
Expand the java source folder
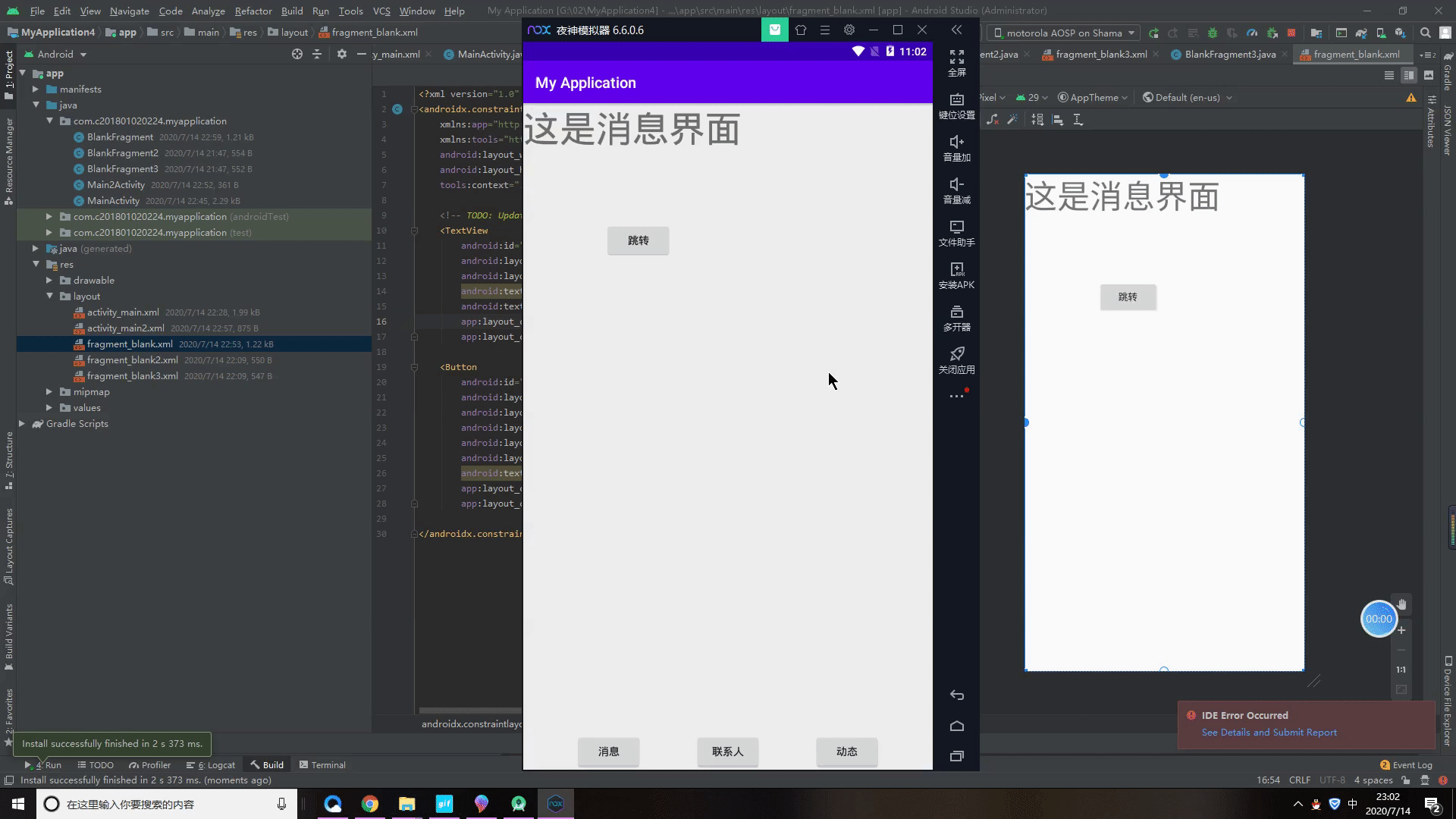(x=36, y=105)
